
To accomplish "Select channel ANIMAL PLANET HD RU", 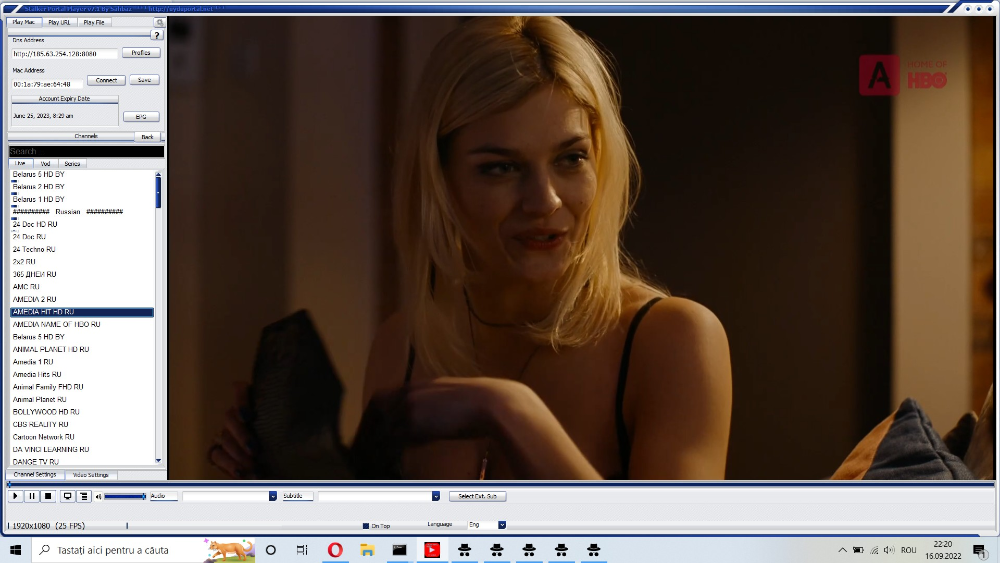I will tap(82, 349).
